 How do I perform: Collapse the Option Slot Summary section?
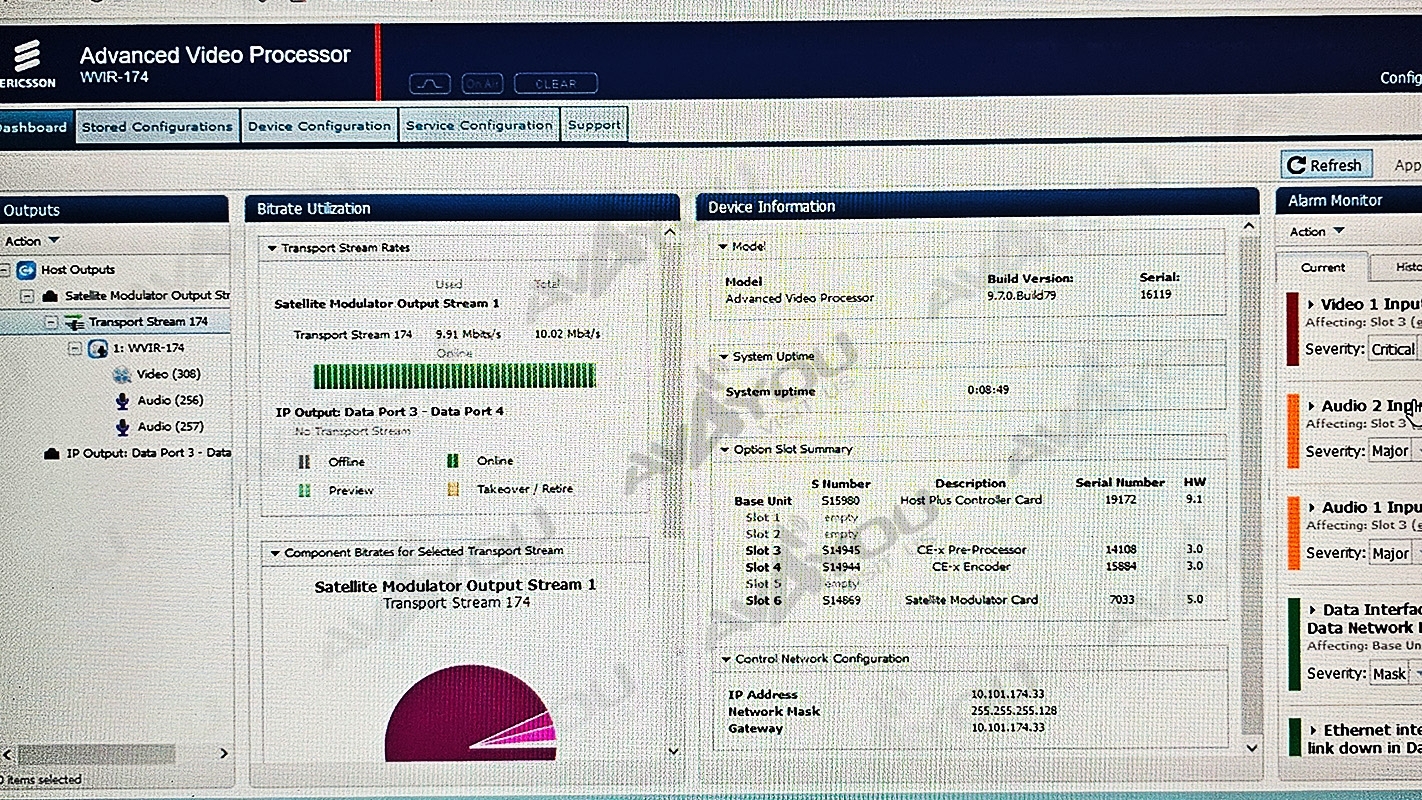pos(724,450)
